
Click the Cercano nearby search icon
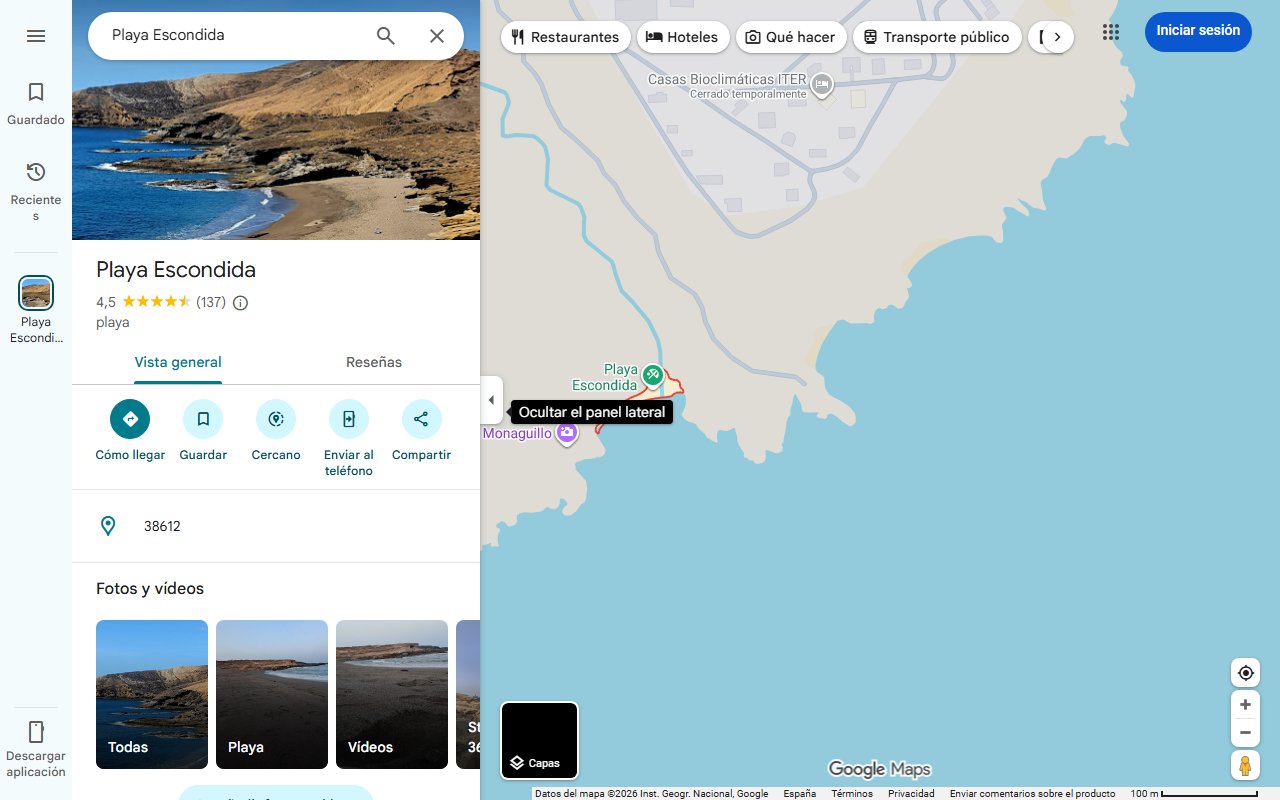click(x=276, y=419)
